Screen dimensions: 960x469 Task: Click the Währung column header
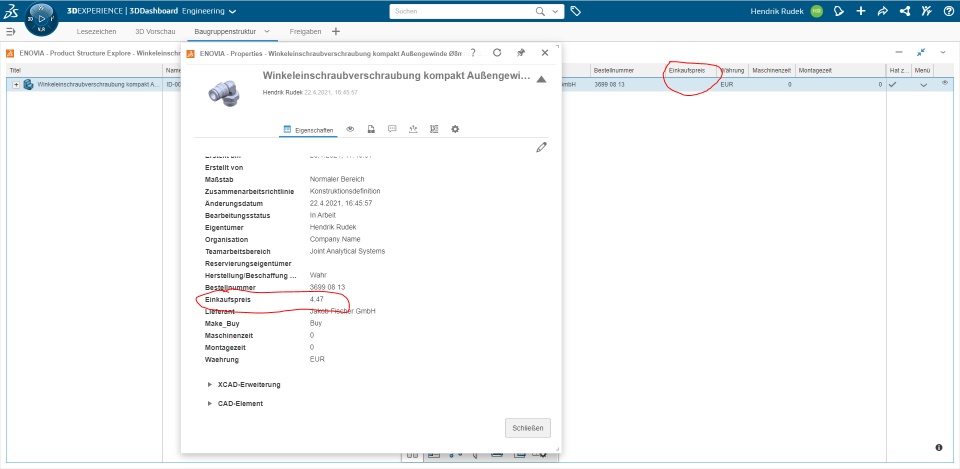click(x=732, y=71)
